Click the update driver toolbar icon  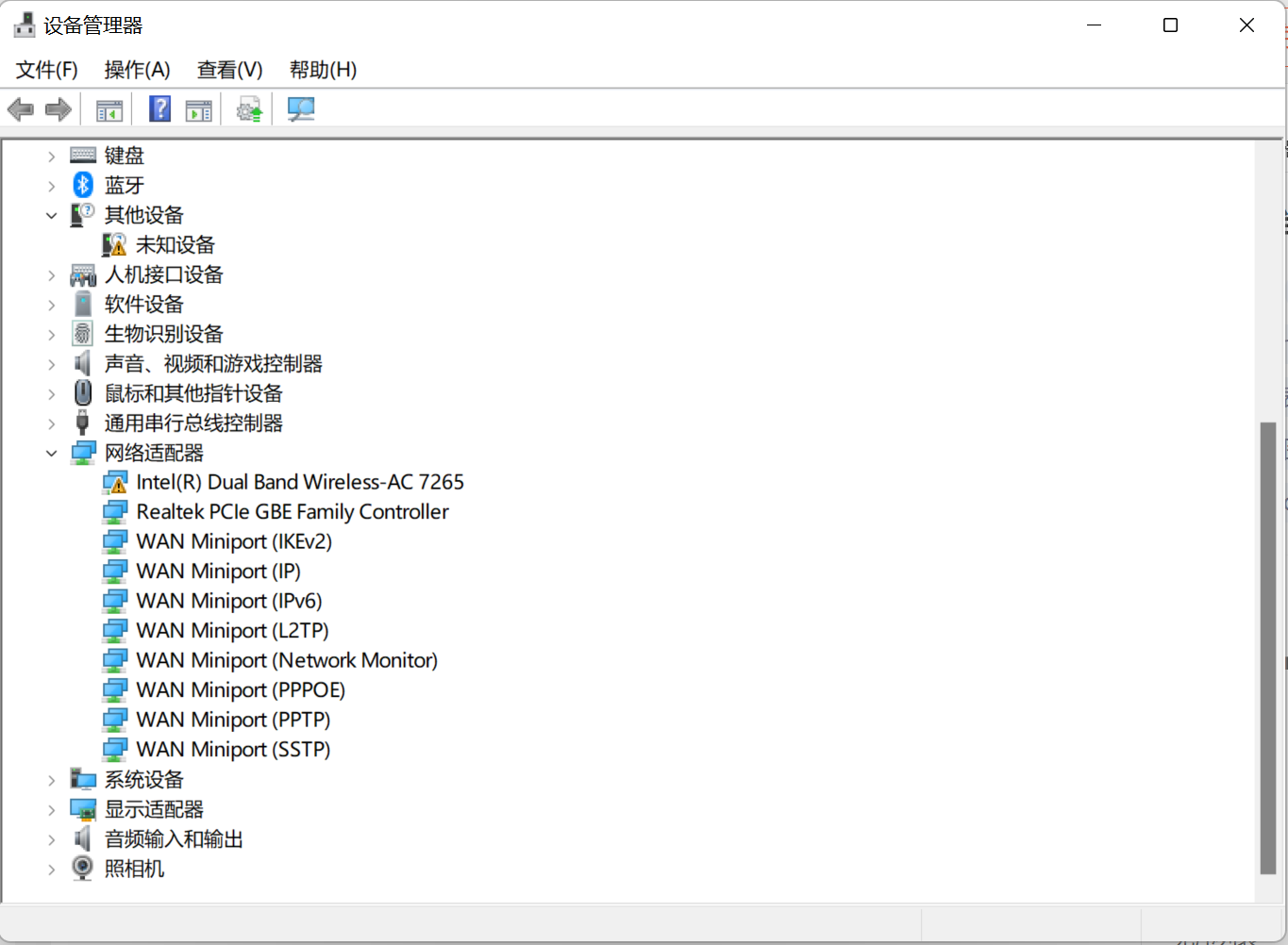tap(249, 110)
